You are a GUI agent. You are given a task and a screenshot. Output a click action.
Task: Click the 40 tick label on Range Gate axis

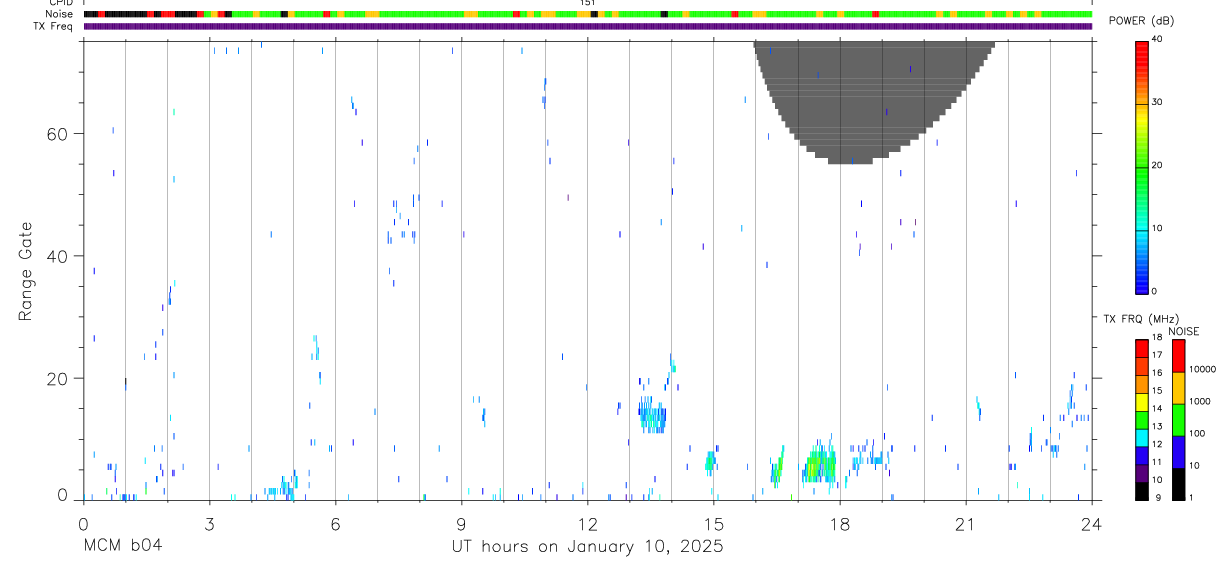tap(59, 256)
